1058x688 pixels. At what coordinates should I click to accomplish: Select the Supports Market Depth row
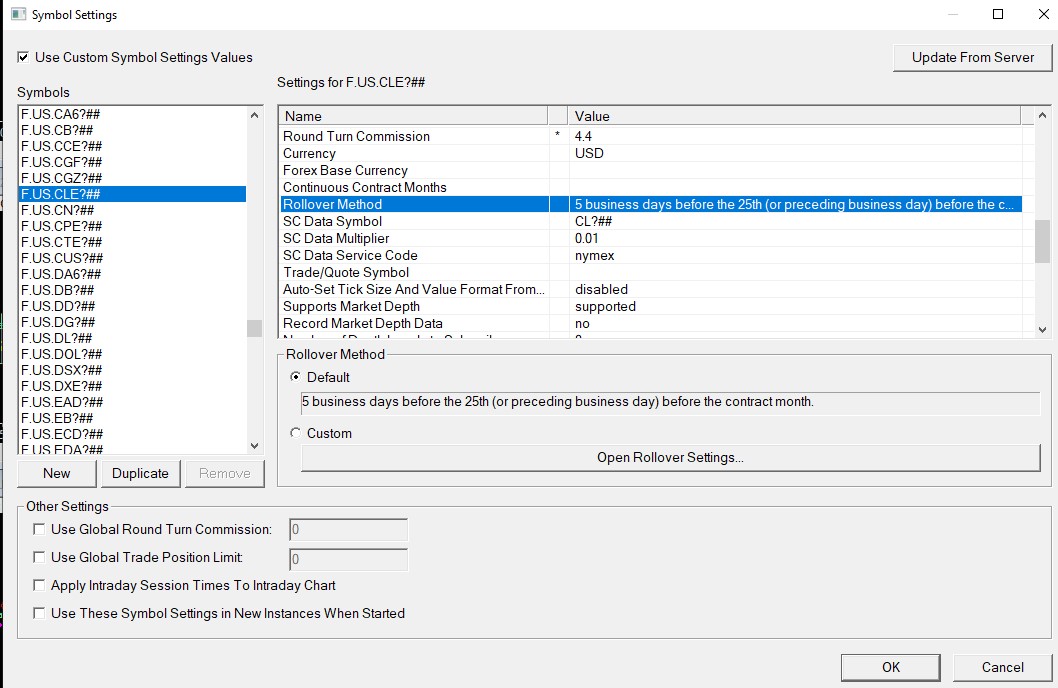point(651,307)
